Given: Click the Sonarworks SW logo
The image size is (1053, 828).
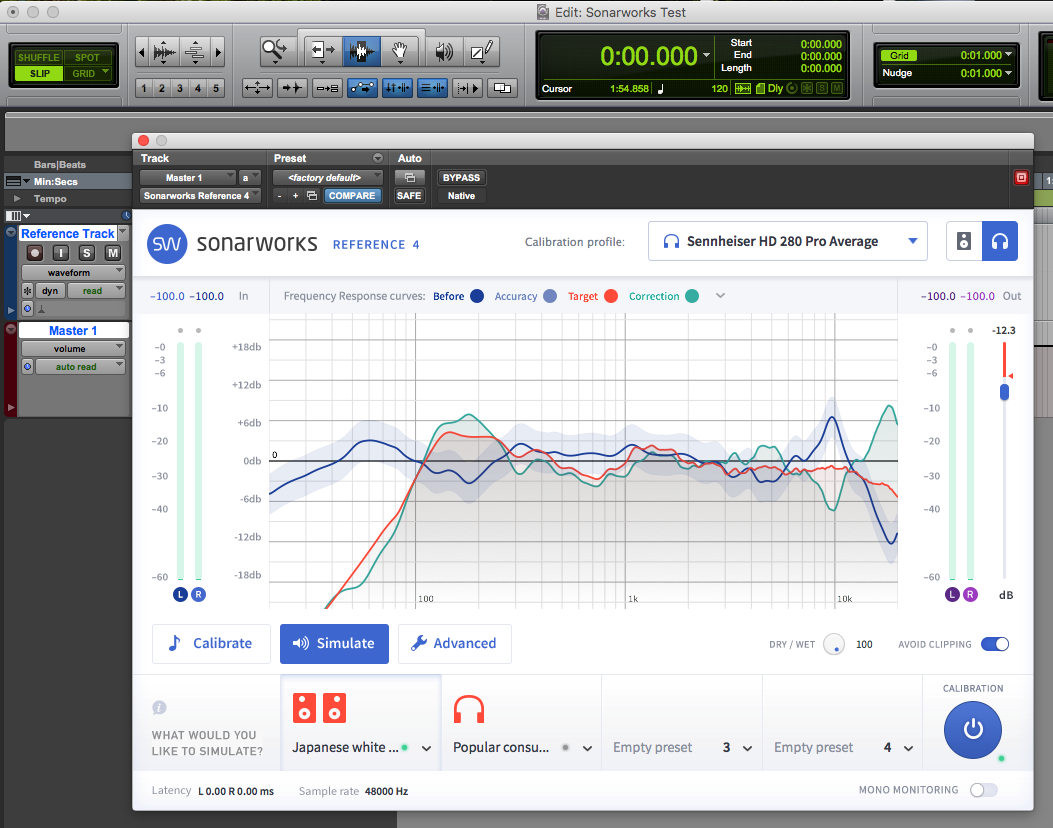Looking at the screenshot, I should click(x=166, y=241).
